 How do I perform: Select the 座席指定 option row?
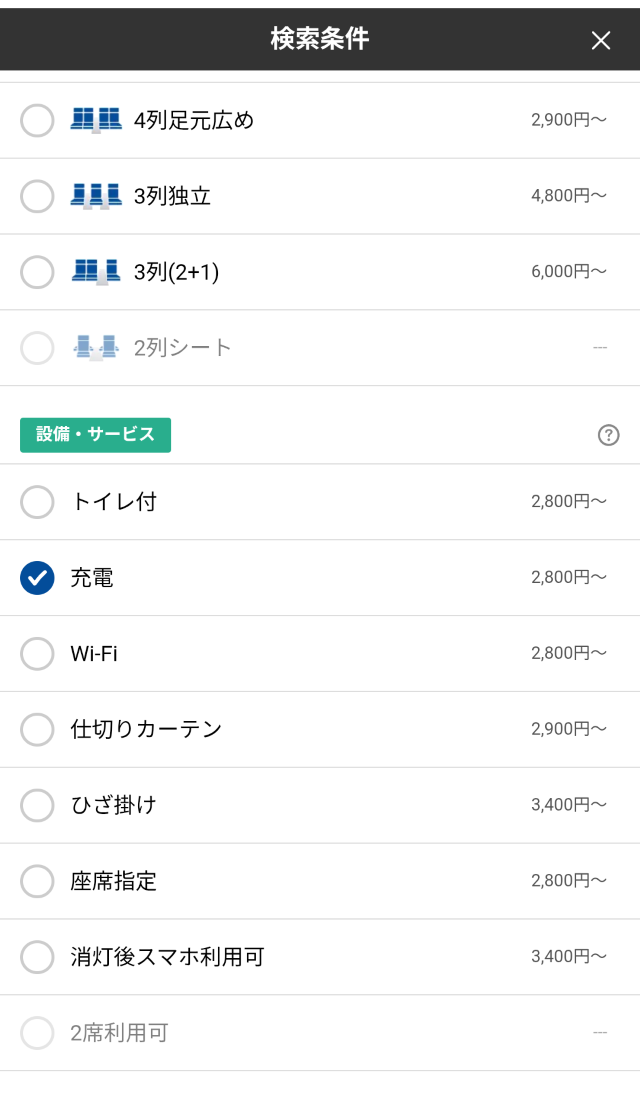[37, 881]
